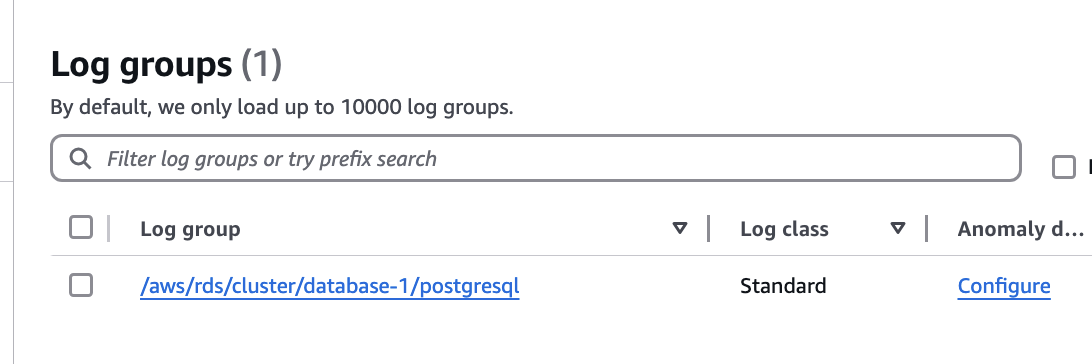Viewport: 1092px width, 364px height.
Task: Click the (1) log group count
Action: (x=261, y=65)
